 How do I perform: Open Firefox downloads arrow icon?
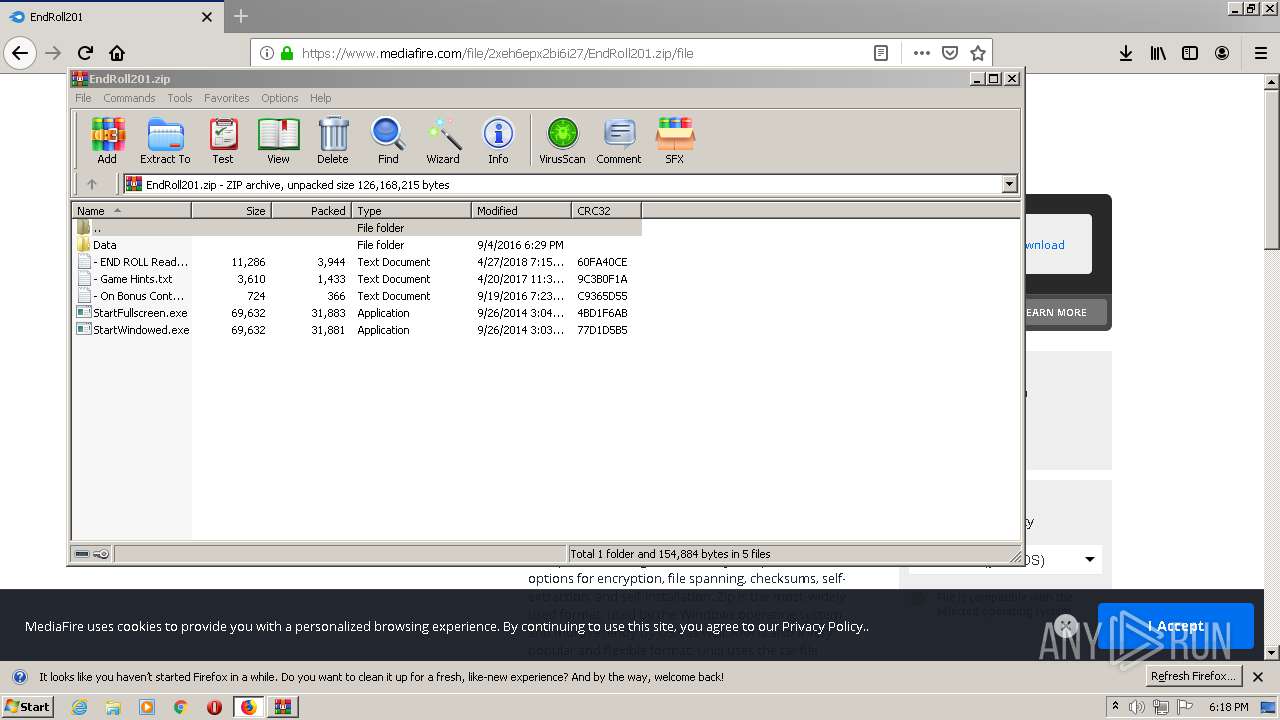tap(1126, 53)
